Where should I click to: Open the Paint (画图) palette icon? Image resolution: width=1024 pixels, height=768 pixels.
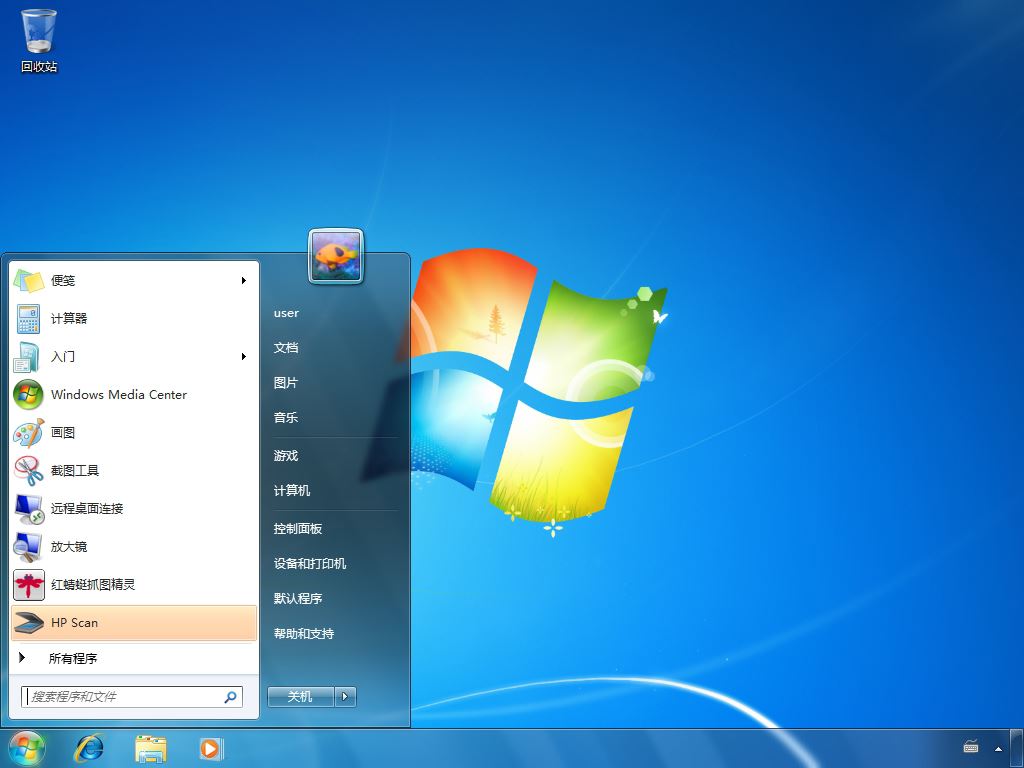[28, 432]
